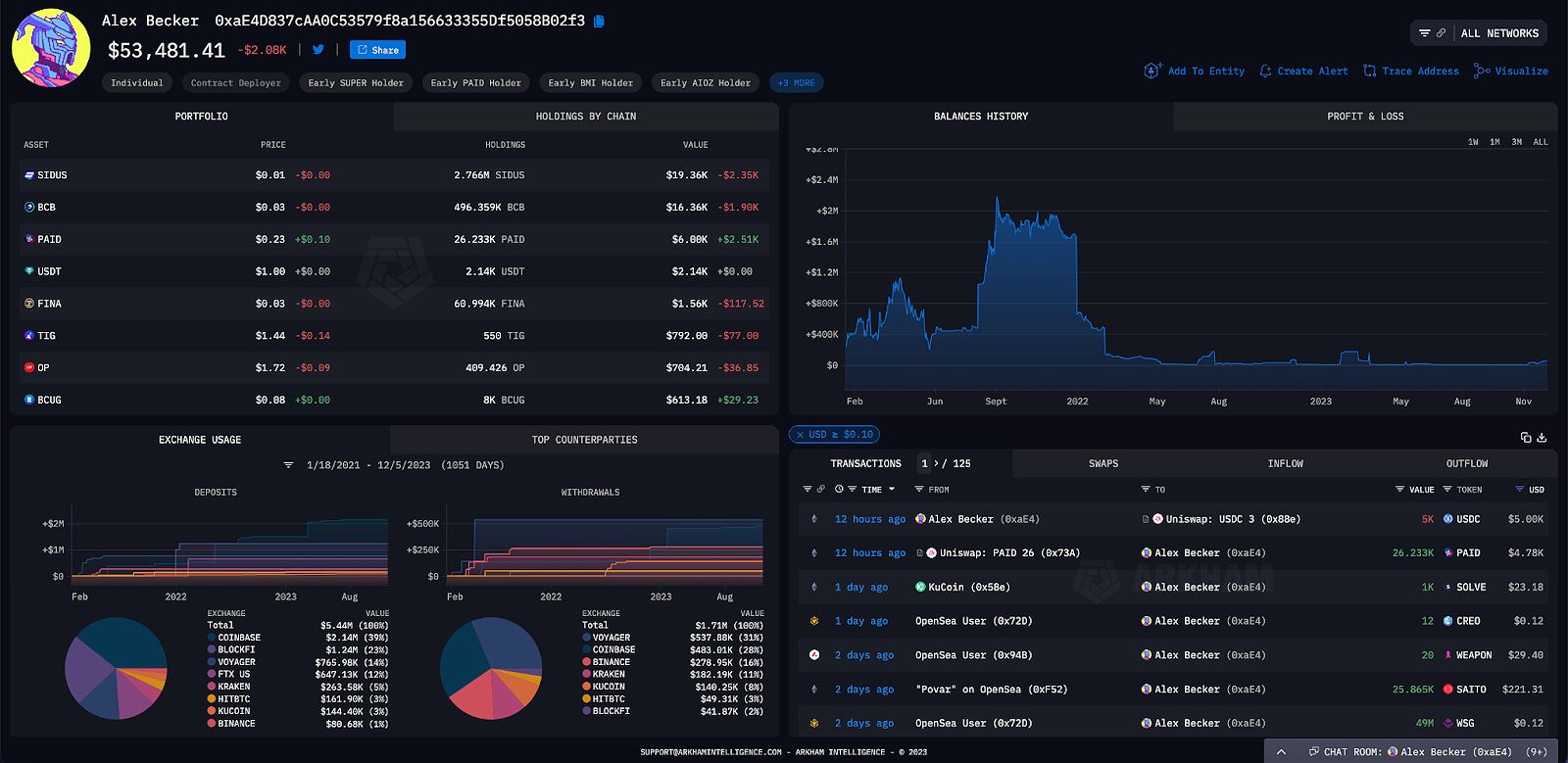
Task: Open the Swaps tab
Action: [x=1103, y=463]
